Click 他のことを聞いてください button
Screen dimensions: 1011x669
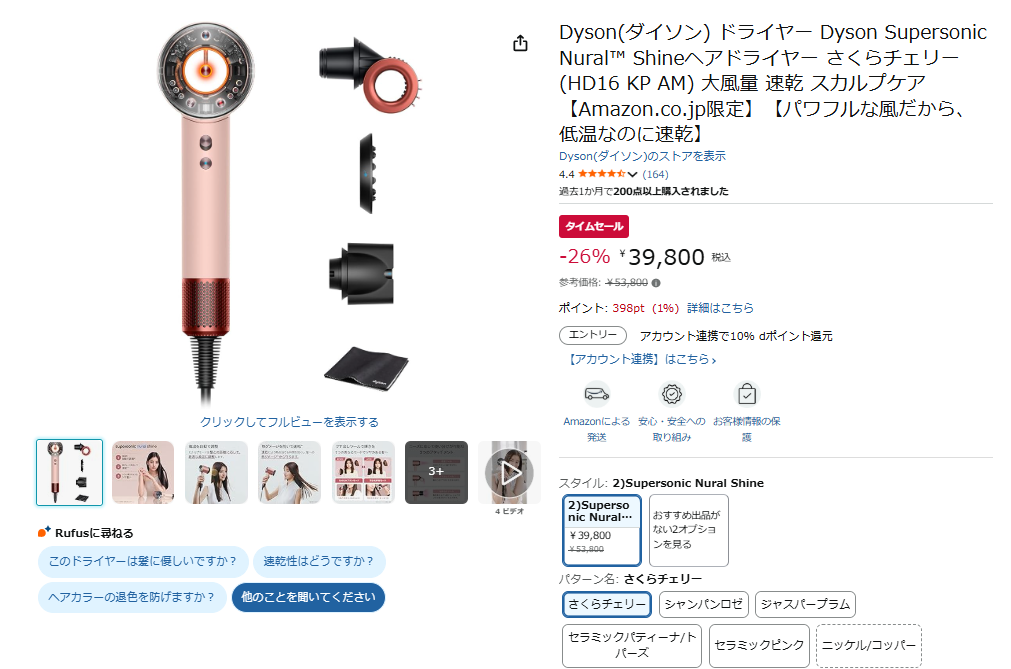coord(308,597)
